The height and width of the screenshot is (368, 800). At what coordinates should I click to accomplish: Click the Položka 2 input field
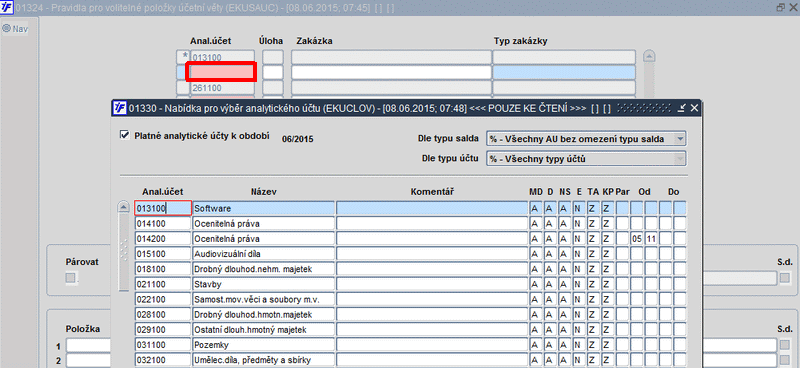88,360
